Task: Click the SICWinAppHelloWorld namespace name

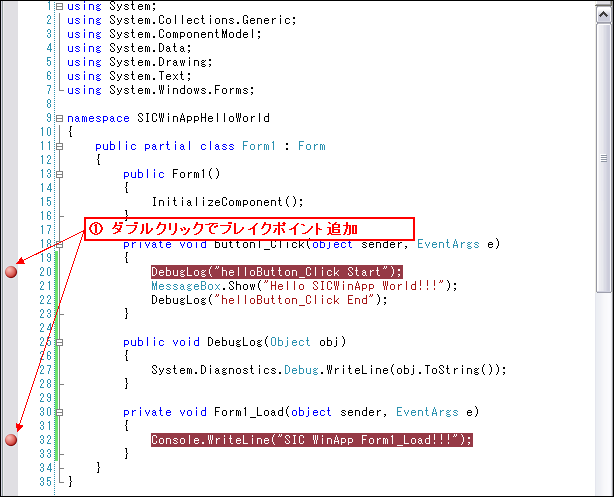Action: (203, 118)
